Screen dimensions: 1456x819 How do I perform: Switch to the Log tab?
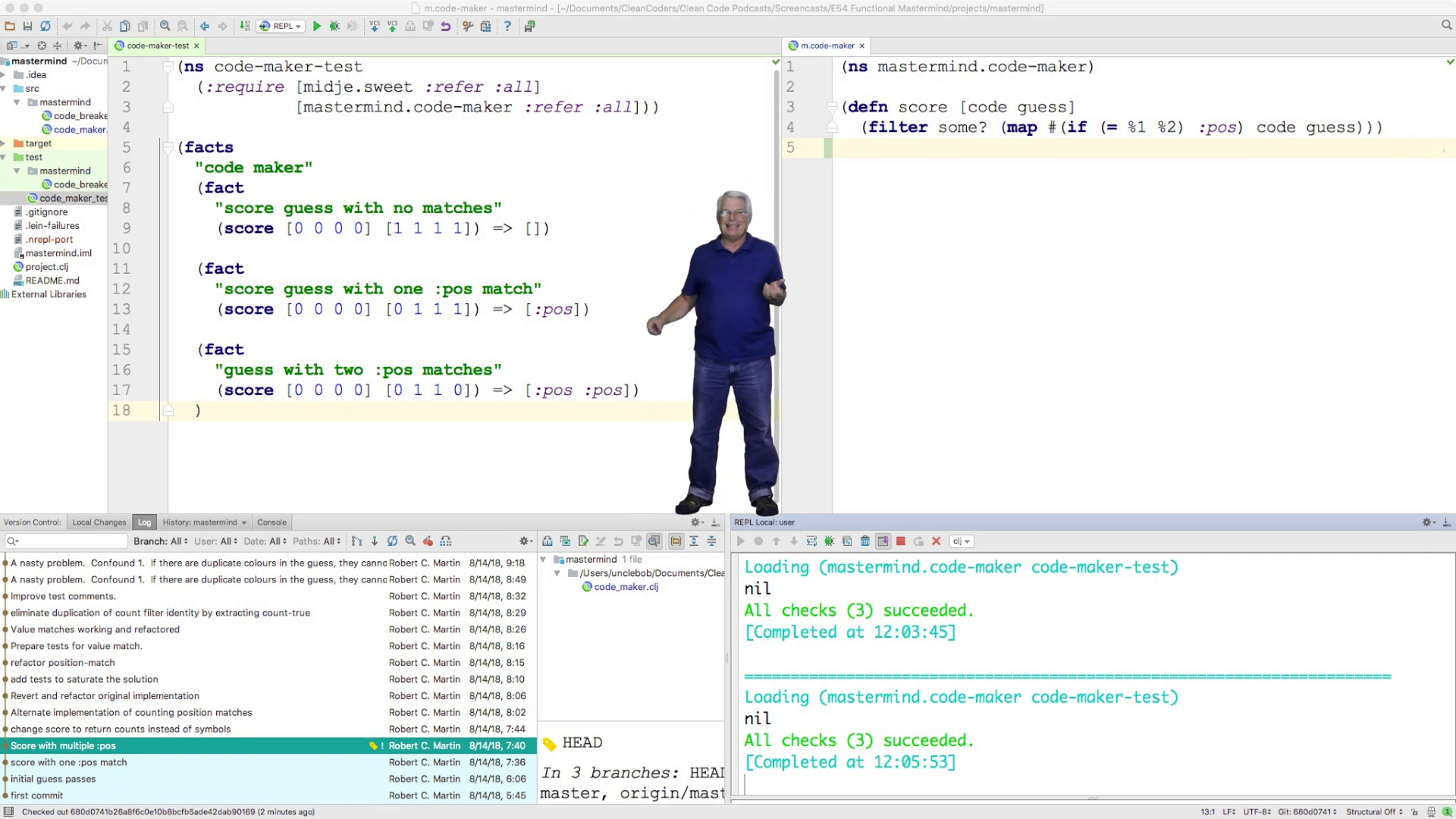point(144,522)
